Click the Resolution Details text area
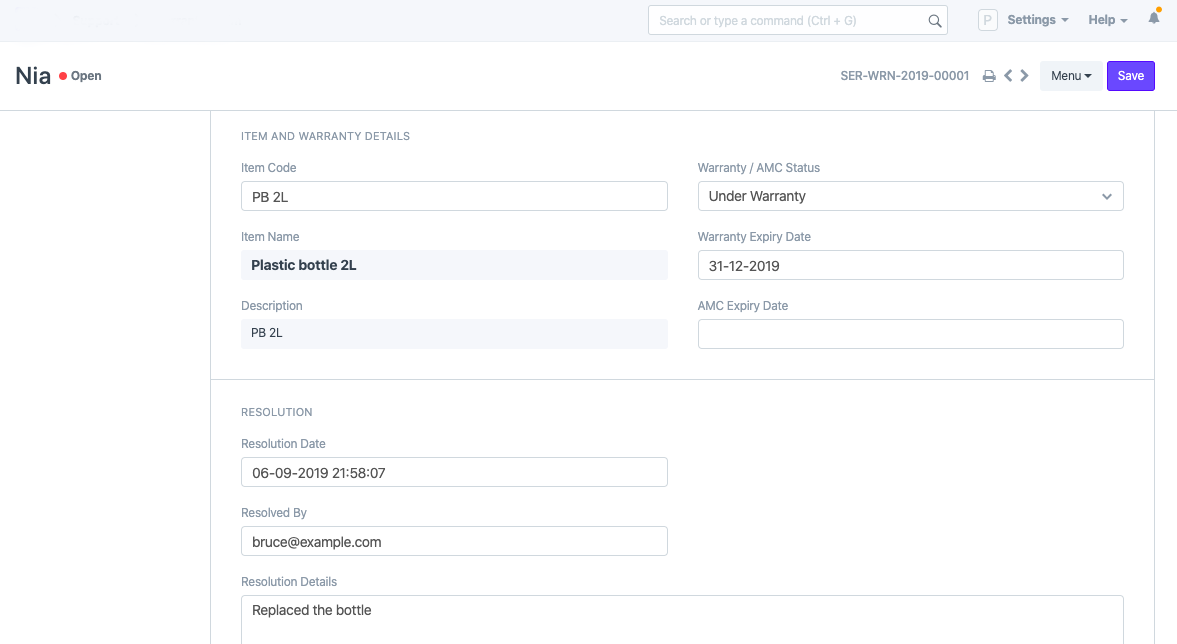This screenshot has width=1177, height=644. point(682,618)
